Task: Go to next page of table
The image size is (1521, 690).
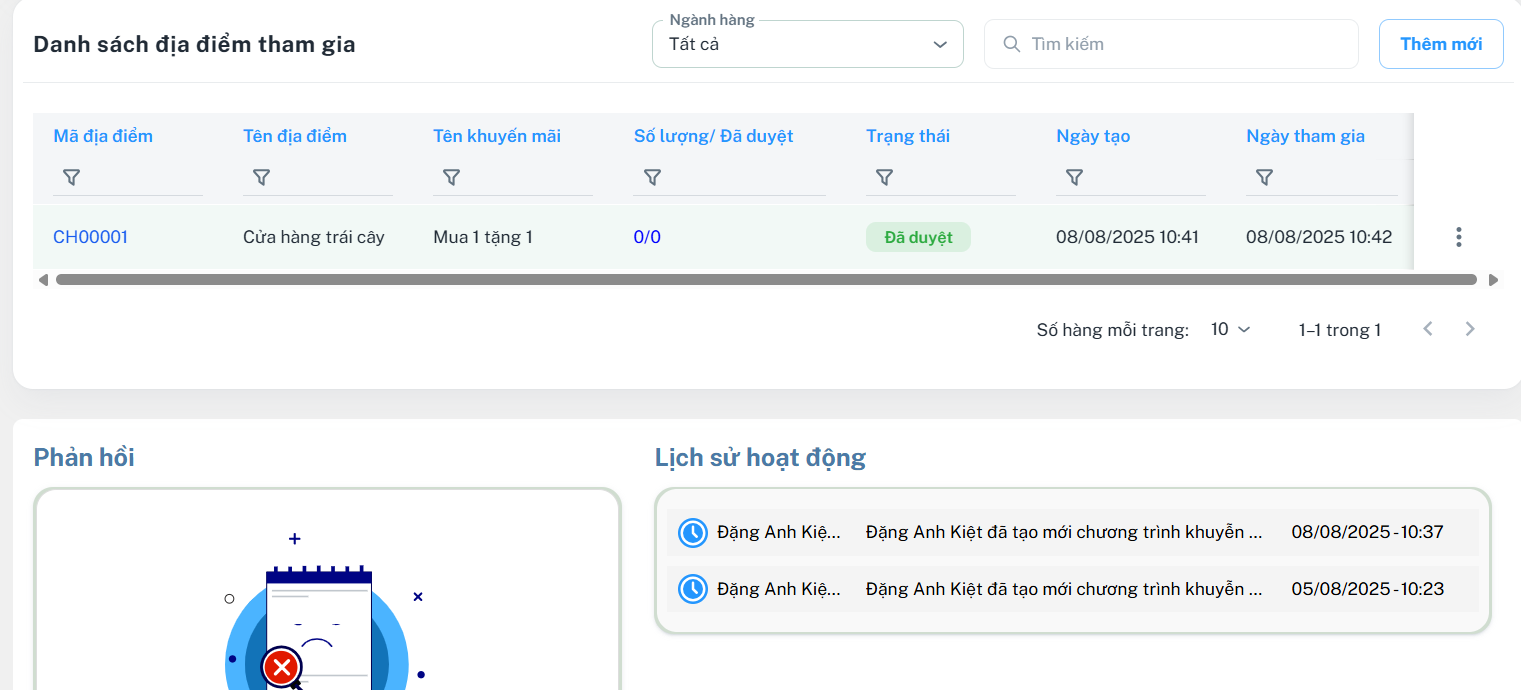Action: point(1469,329)
